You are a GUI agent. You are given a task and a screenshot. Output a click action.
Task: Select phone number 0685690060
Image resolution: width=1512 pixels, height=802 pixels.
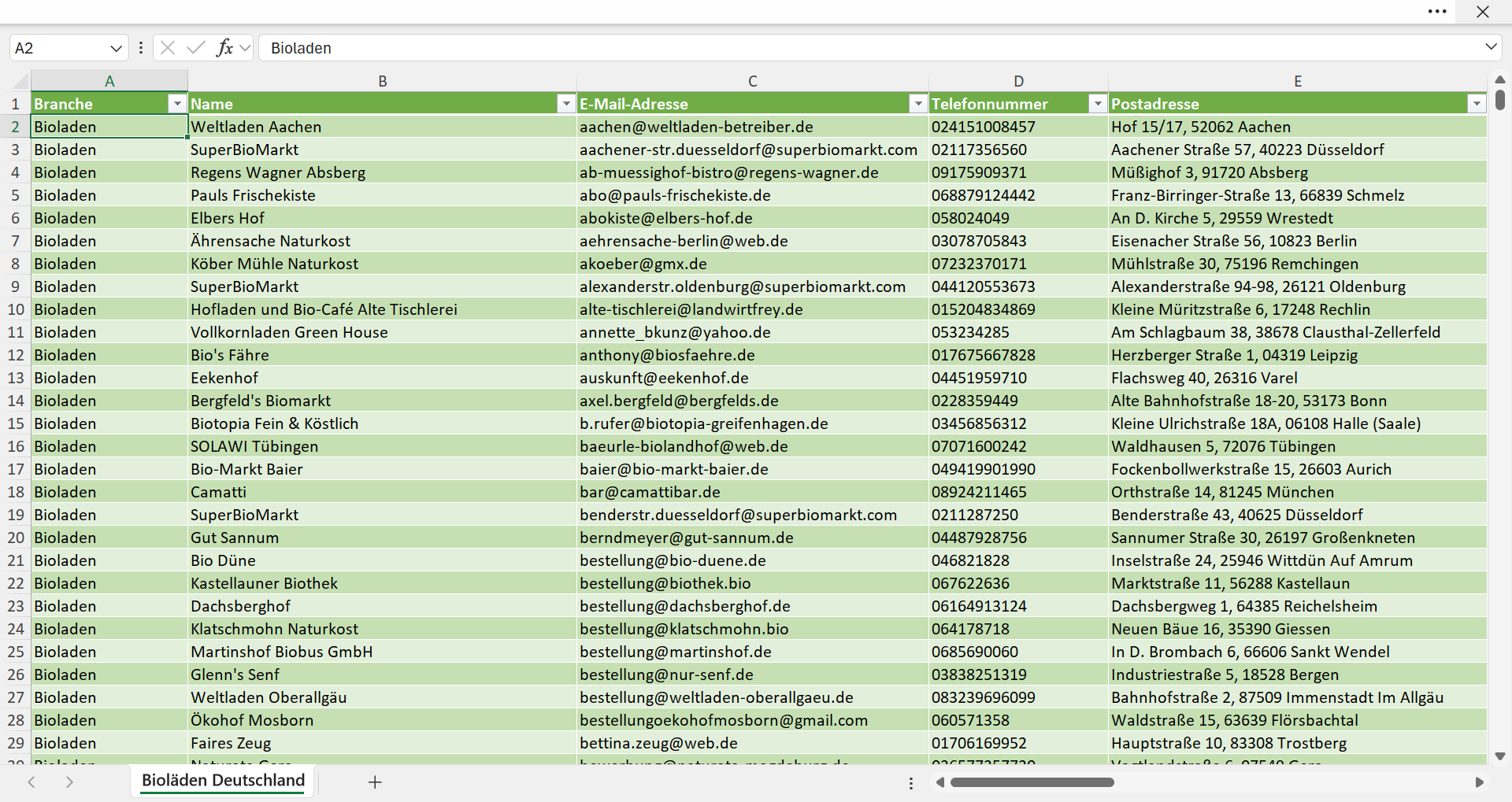(x=1019, y=652)
